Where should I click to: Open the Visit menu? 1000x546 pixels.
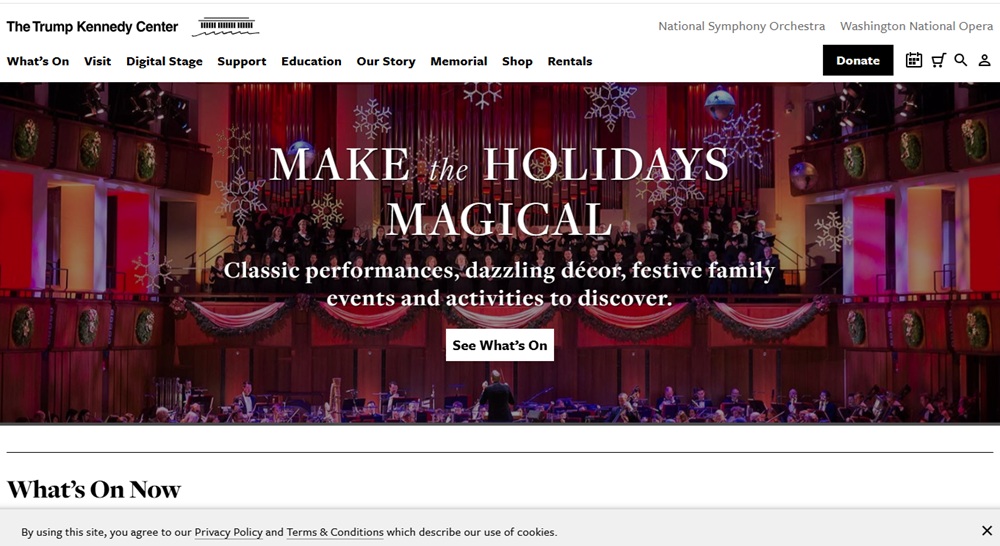(x=98, y=62)
